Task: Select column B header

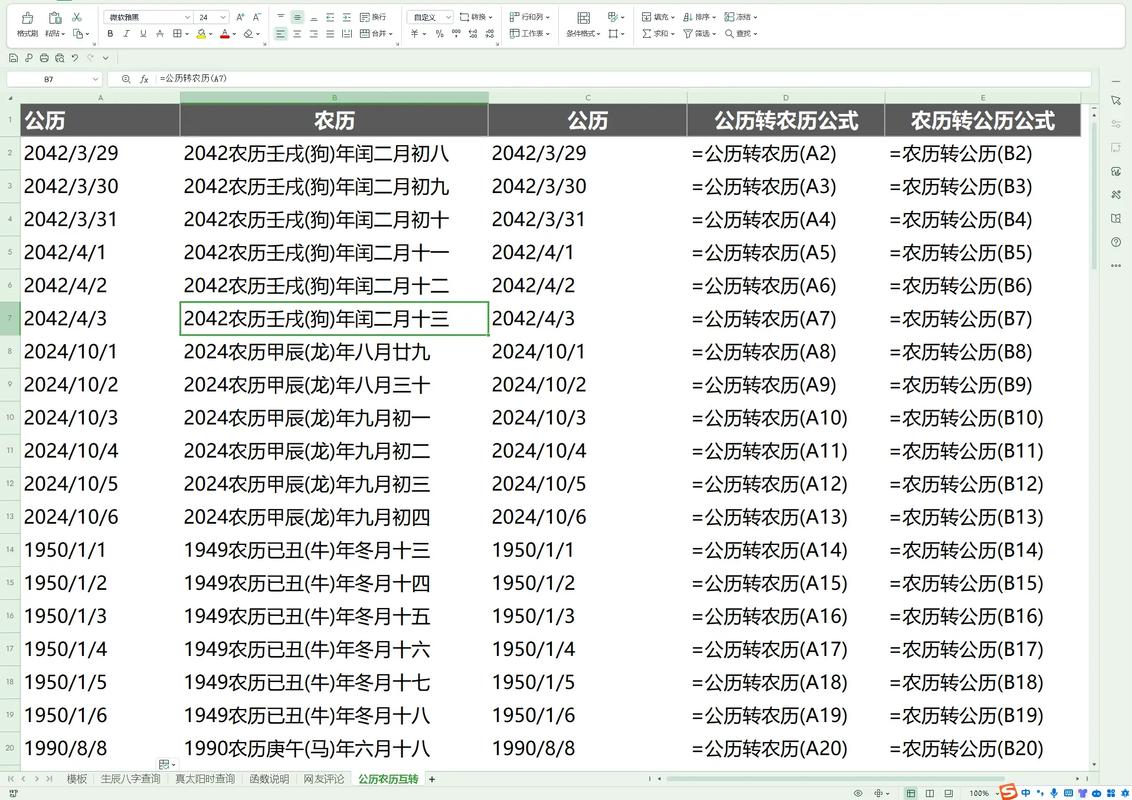Action: click(334, 97)
